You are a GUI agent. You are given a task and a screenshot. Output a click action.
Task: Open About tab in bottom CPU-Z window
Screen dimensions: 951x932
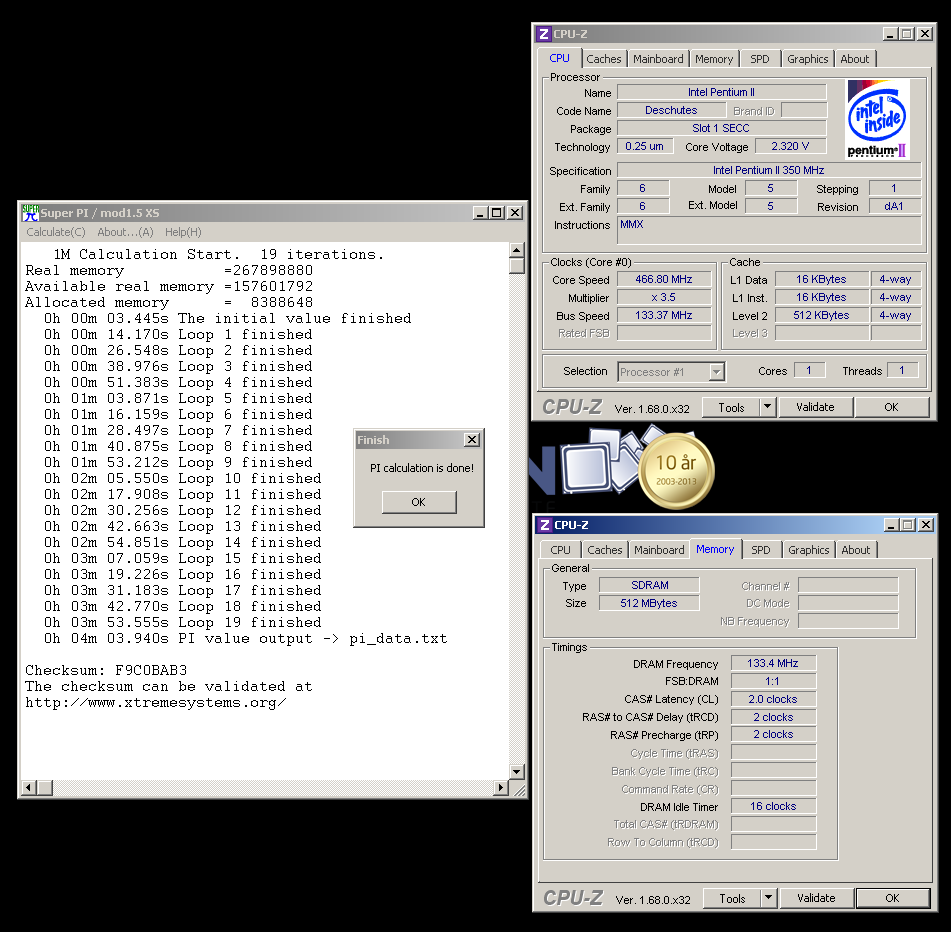(856, 550)
